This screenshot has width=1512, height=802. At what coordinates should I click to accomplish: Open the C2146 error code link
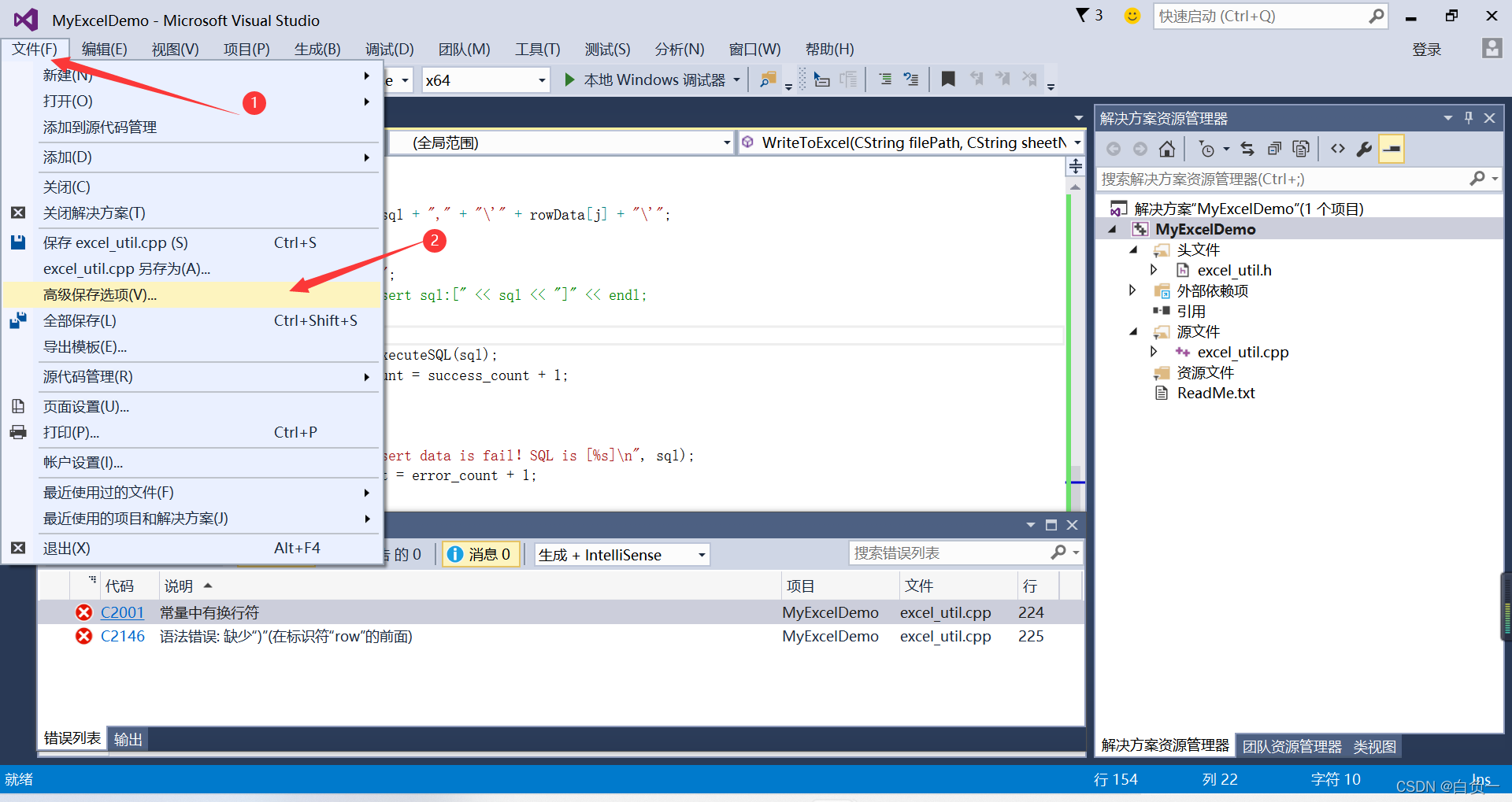122,636
